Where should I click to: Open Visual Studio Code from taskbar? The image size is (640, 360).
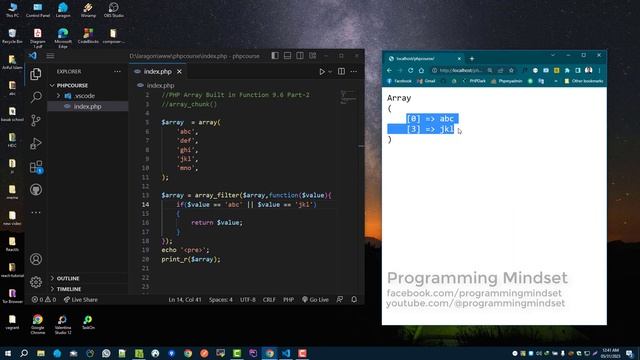coord(286,353)
